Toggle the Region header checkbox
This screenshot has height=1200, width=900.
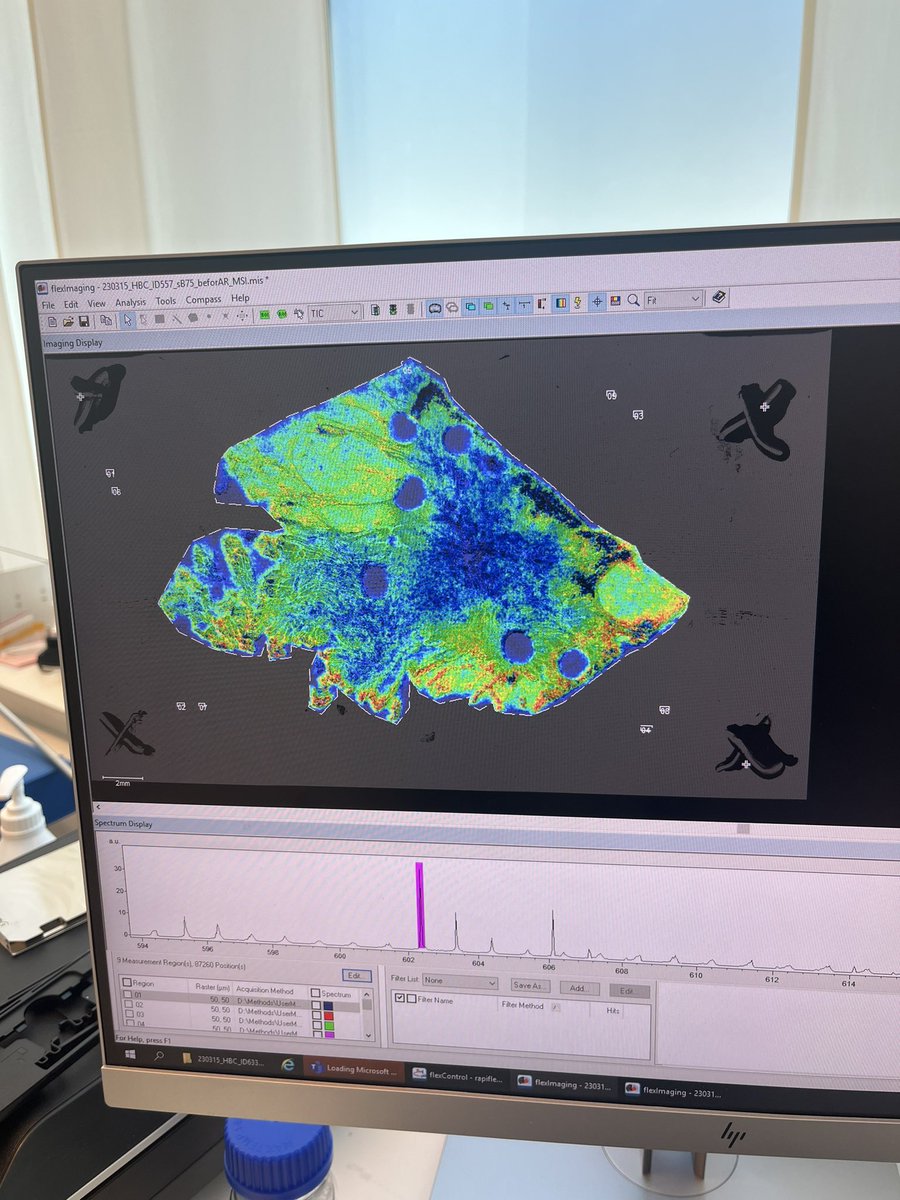127,982
